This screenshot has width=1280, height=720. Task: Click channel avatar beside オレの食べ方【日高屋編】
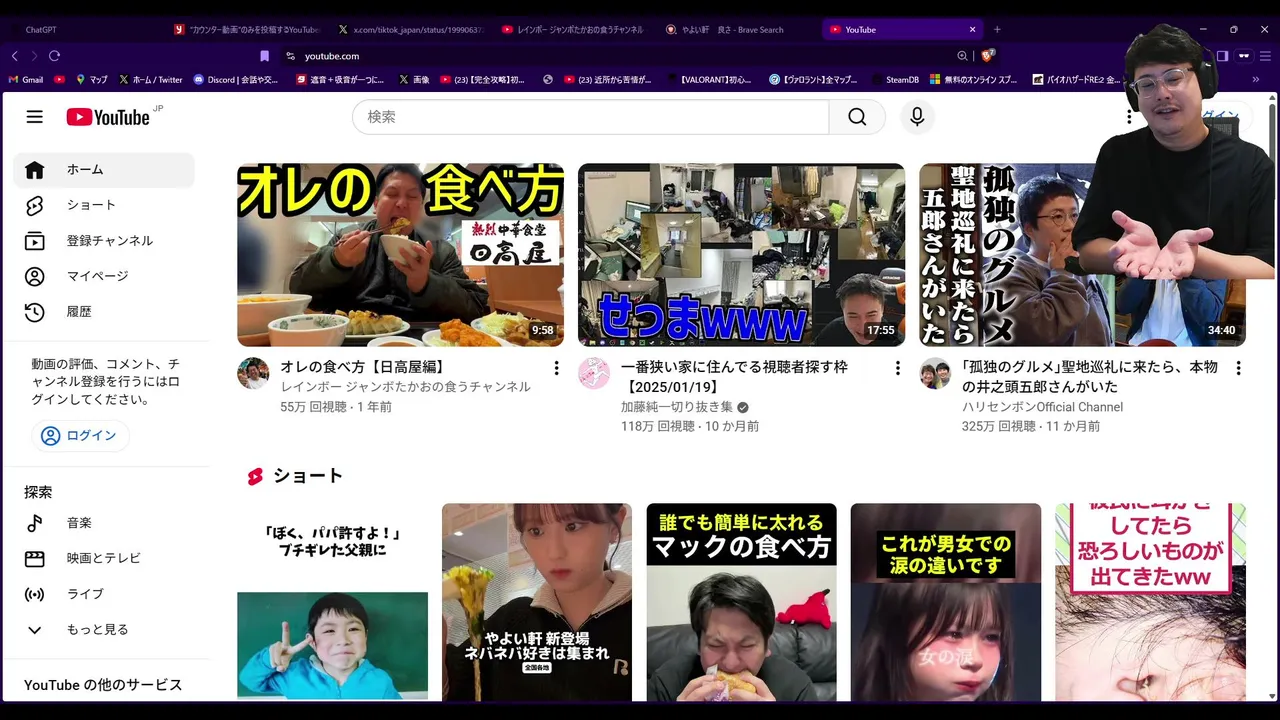click(x=253, y=373)
